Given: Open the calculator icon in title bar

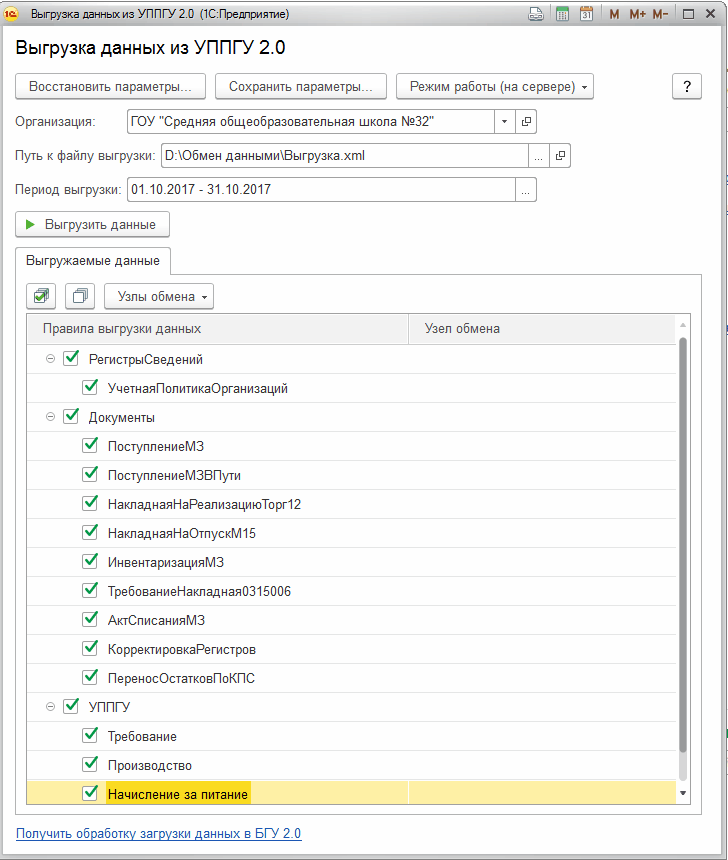Looking at the screenshot, I should pyautogui.click(x=562, y=14).
